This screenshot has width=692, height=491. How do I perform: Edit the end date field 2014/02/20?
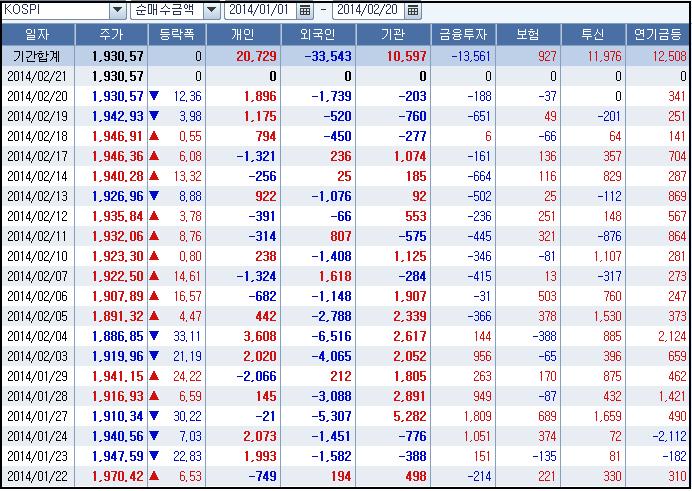[x=368, y=10]
